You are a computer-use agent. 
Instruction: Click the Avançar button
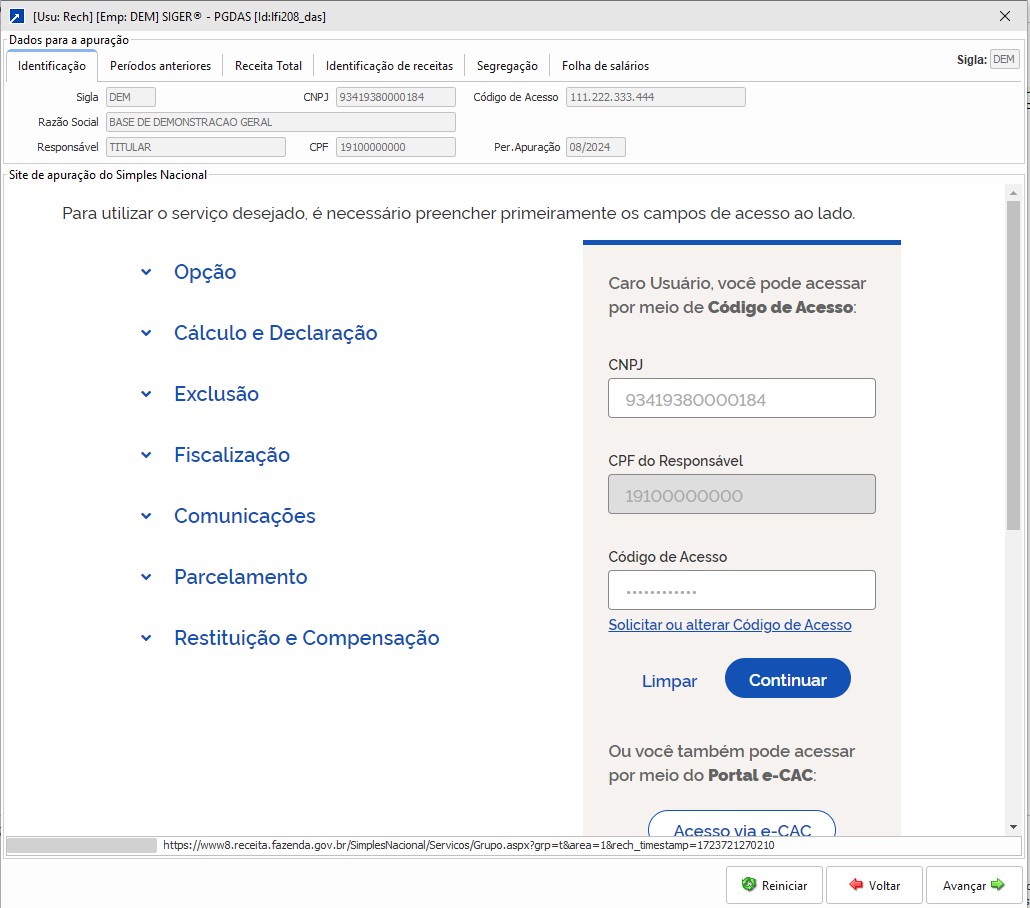(974, 885)
